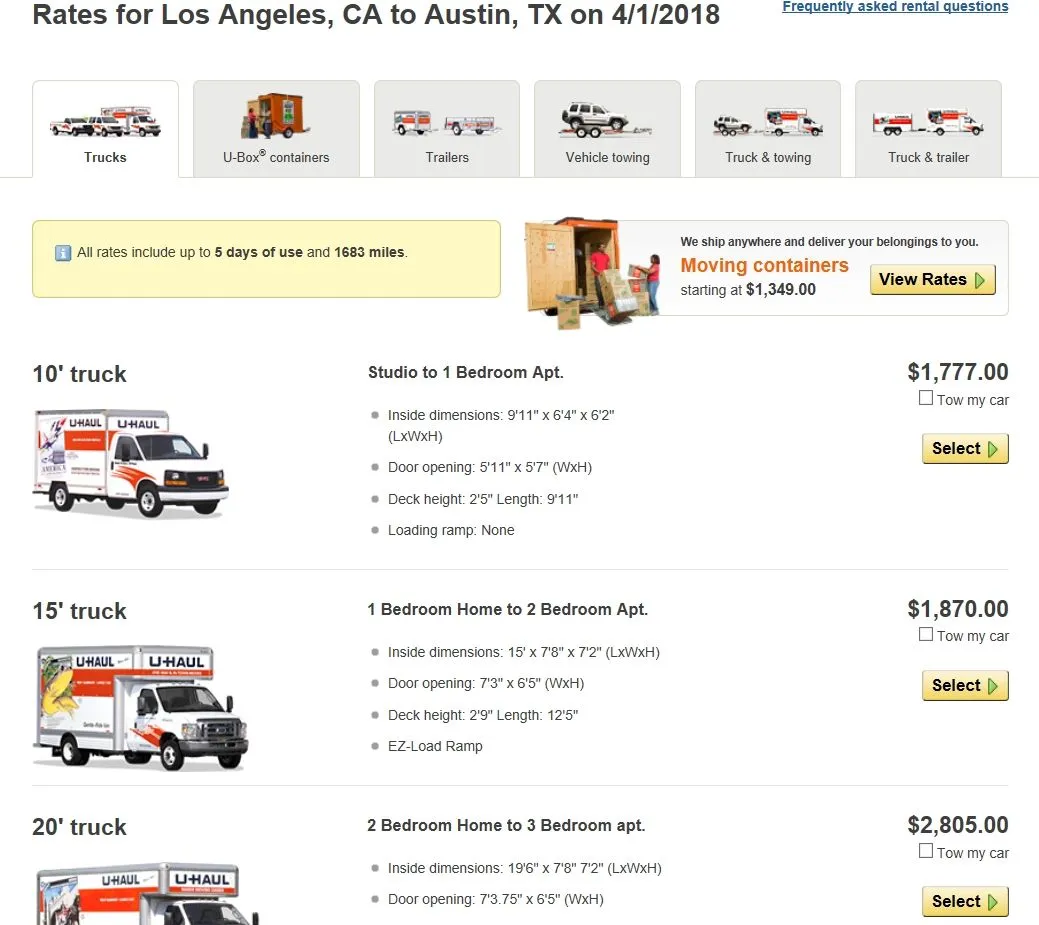Switch to the Truck & towing tab

pyautogui.click(x=767, y=157)
